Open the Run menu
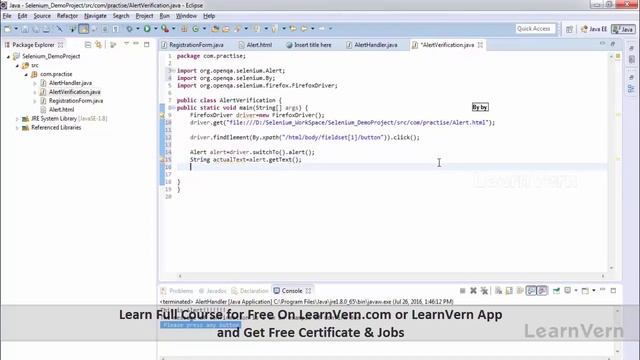640x360 pixels. pyautogui.click(x=164, y=16)
